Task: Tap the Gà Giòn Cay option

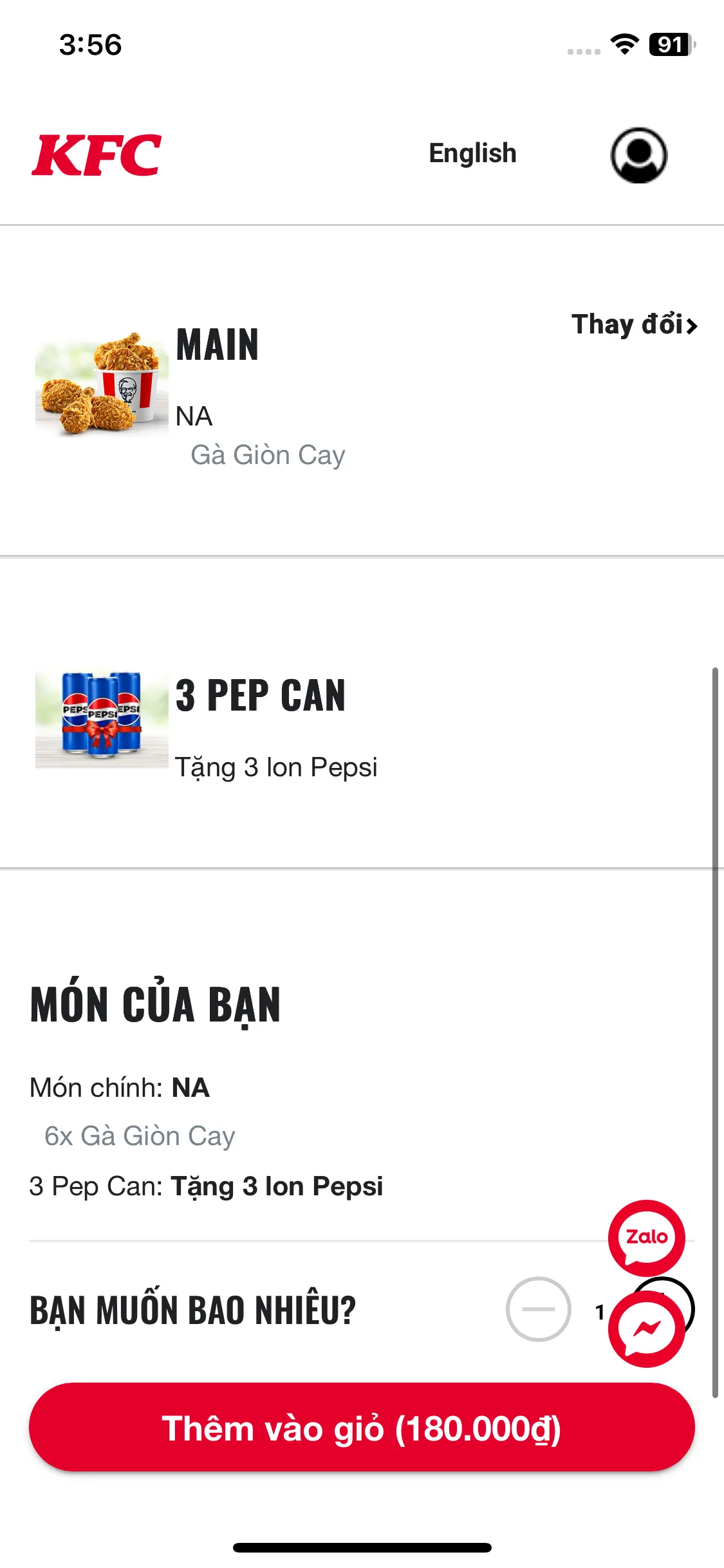Action: pyautogui.click(x=268, y=455)
